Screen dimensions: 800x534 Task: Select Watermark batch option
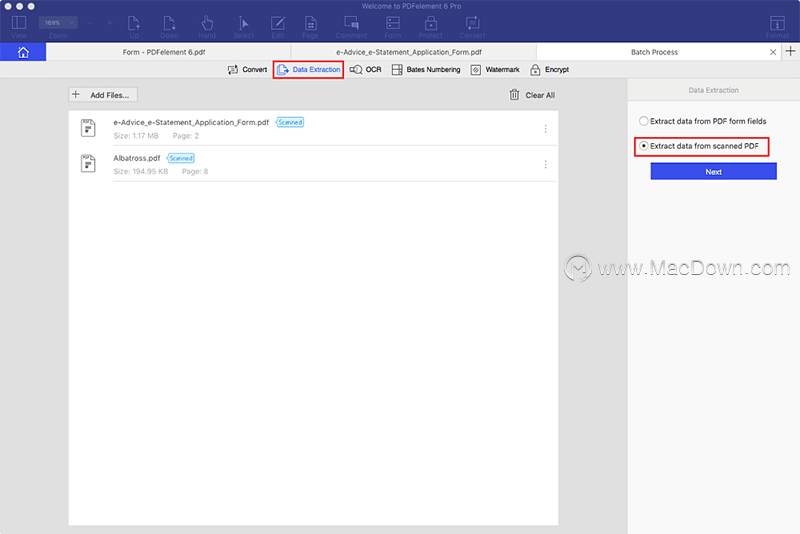[494, 69]
